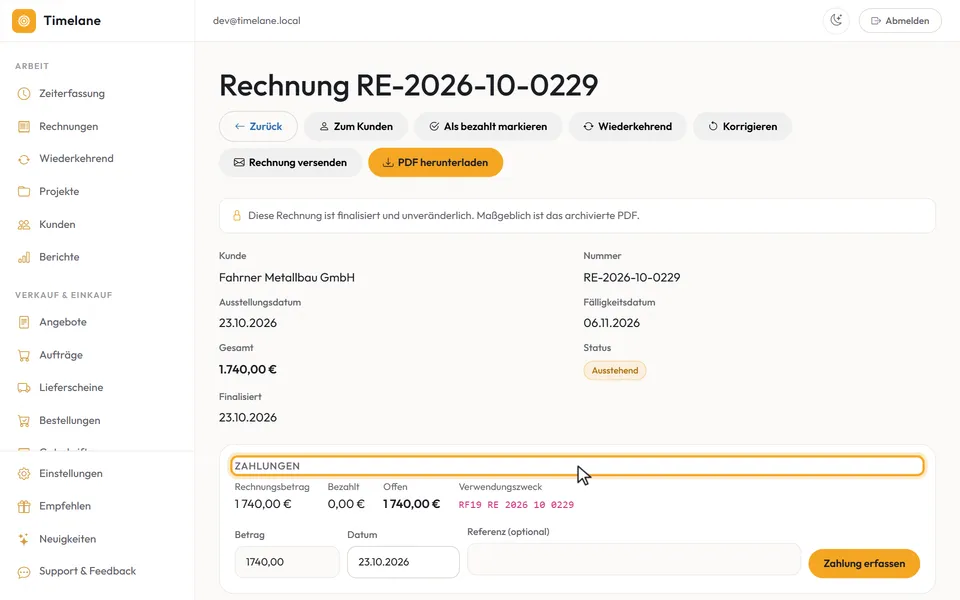Screen dimensions: 960x600
Task: Click the folder icon beside Projekte
Action: (x=24, y=192)
